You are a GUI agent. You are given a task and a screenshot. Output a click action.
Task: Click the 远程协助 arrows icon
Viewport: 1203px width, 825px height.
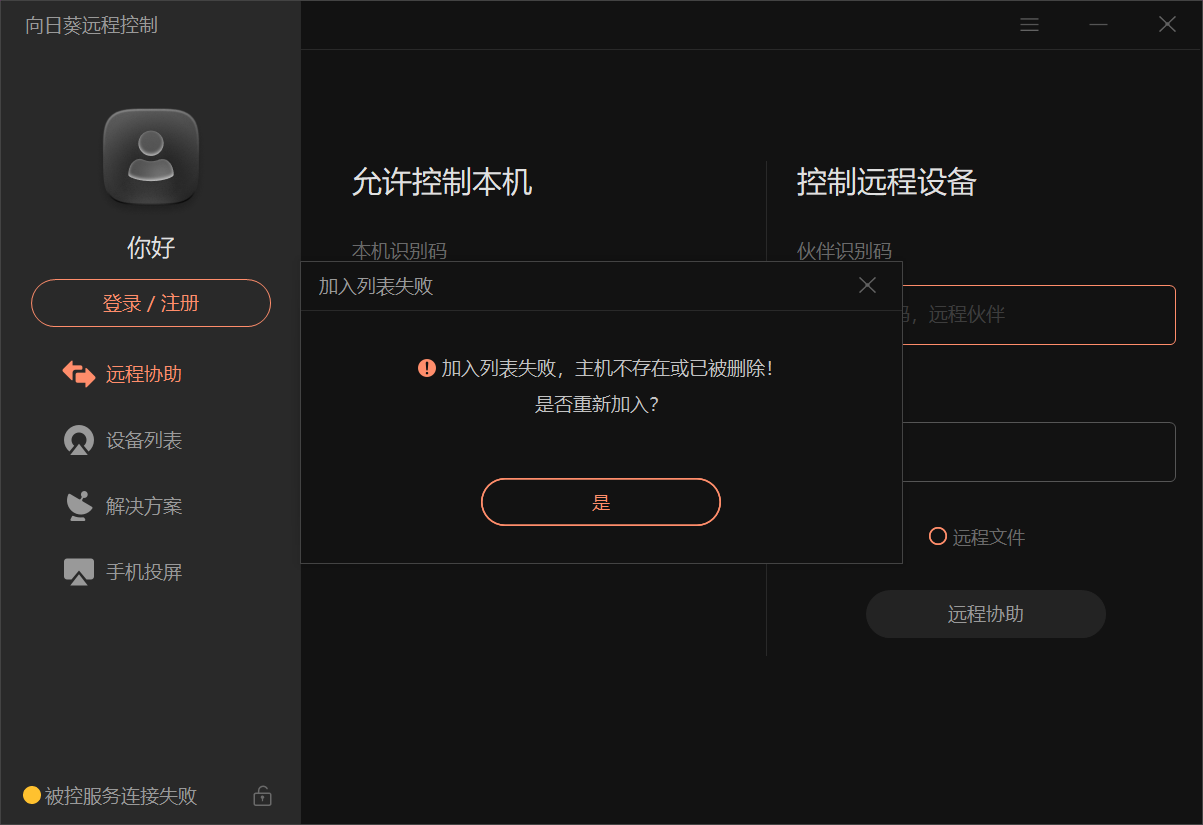[x=79, y=374]
